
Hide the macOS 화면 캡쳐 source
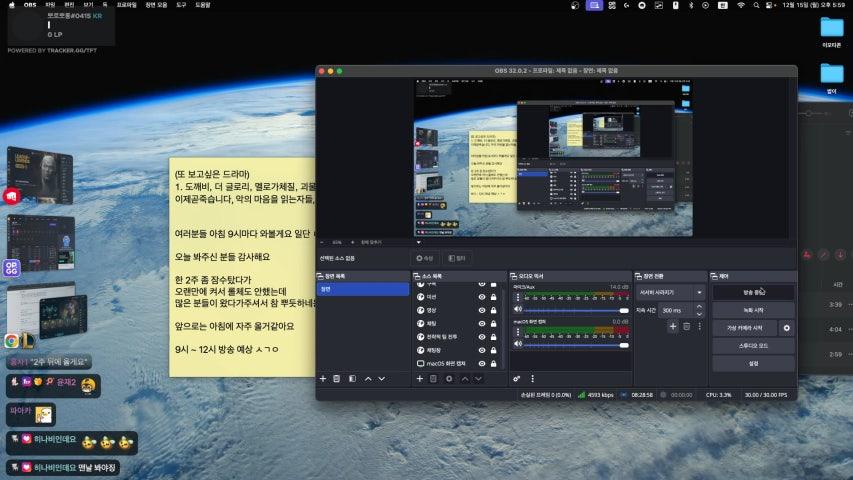(481, 364)
